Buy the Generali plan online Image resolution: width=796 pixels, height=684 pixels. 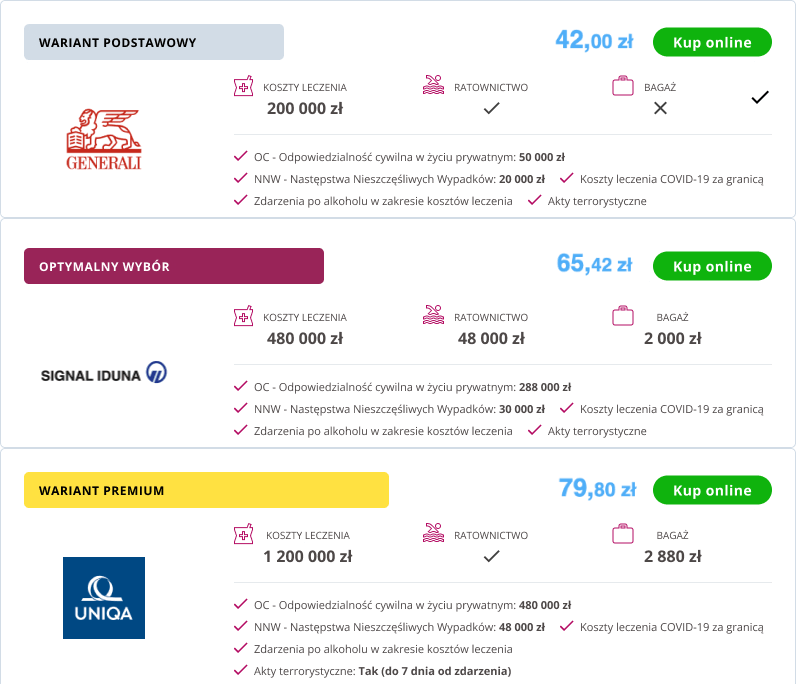pyautogui.click(x=712, y=42)
